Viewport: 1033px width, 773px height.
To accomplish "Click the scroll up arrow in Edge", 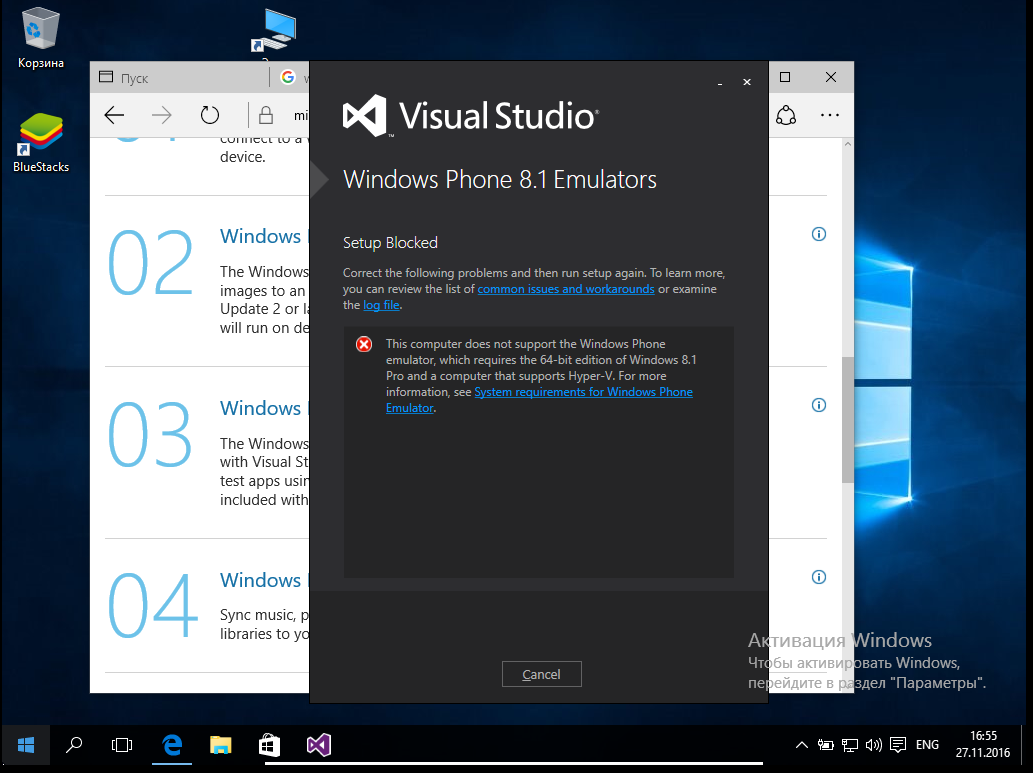I will coord(848,144).
